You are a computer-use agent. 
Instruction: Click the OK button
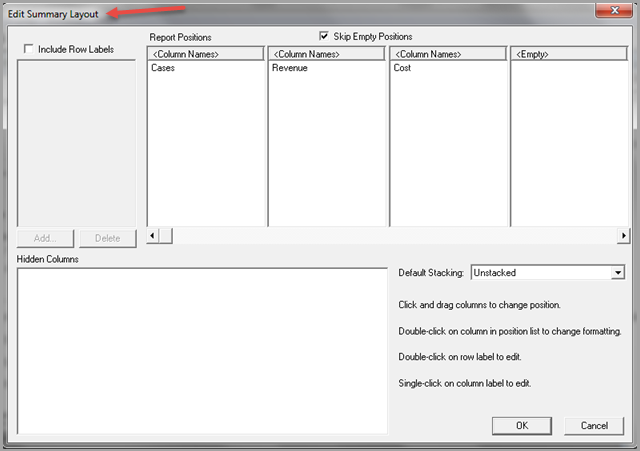pyautogui.click(x=521, y=425)
